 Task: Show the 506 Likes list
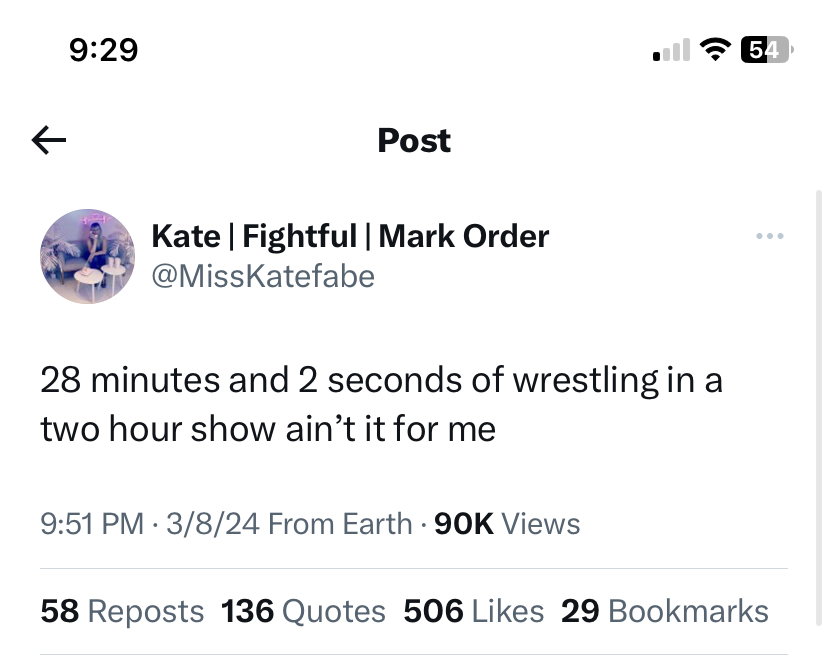[473, 611]
